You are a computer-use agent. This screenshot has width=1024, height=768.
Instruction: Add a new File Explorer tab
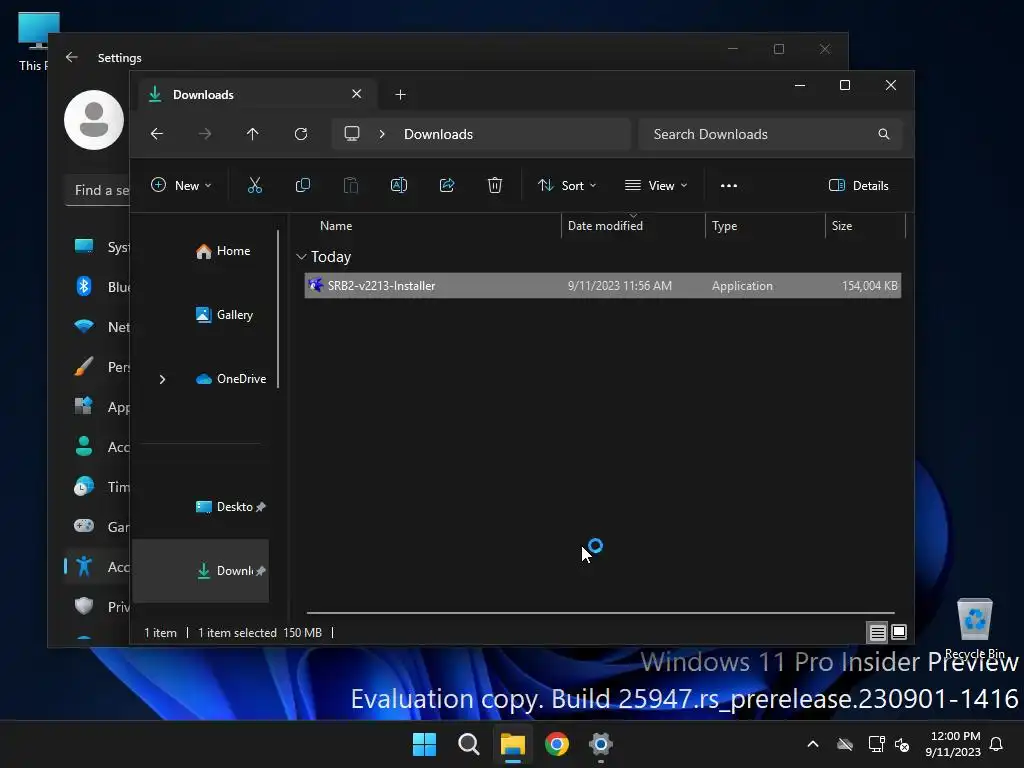[400, 95]
